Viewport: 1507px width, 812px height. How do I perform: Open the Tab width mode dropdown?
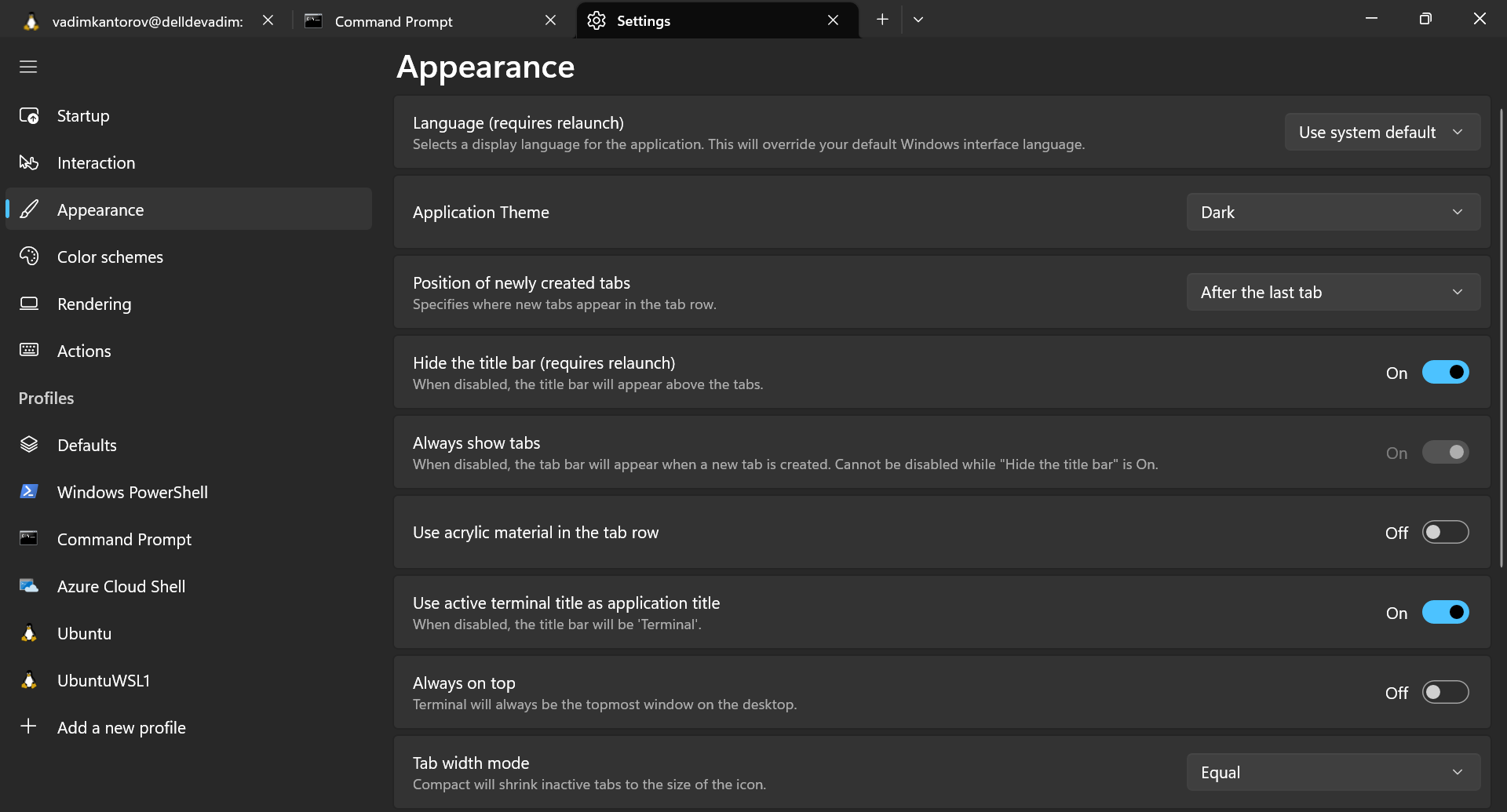(x=1333, y=772)
